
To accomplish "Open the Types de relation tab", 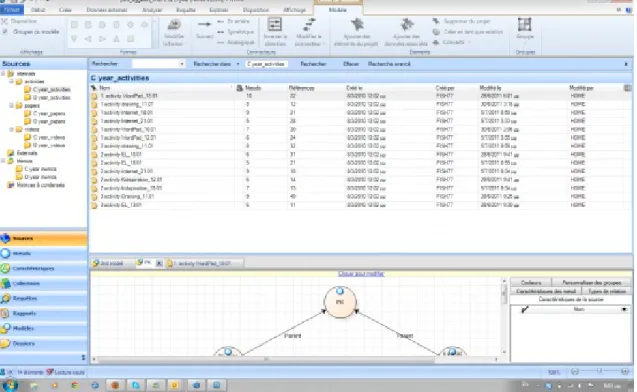I will (607, 291).
